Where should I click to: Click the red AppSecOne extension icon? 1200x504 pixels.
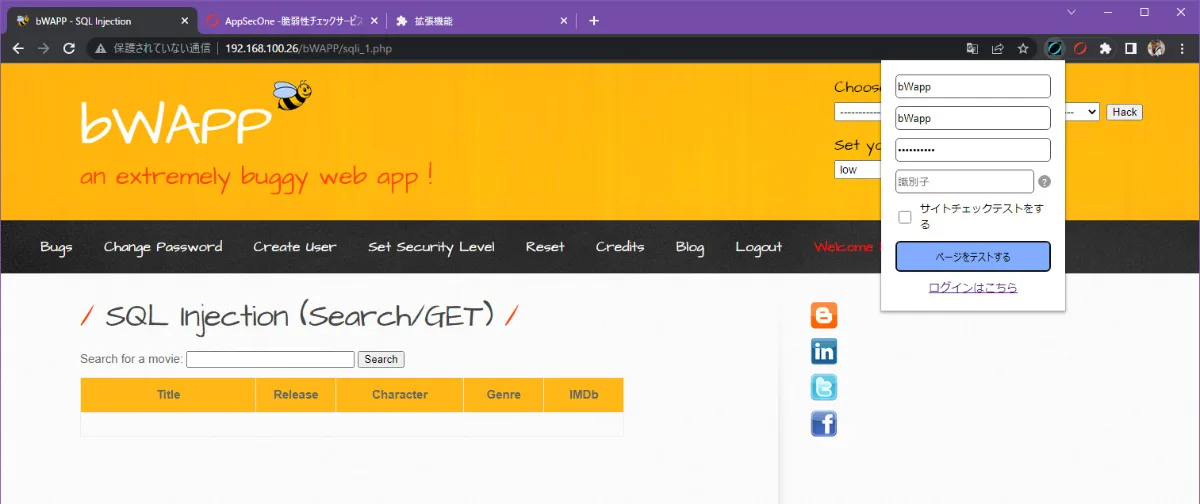pyautogui.click(x=1080, y=48)
